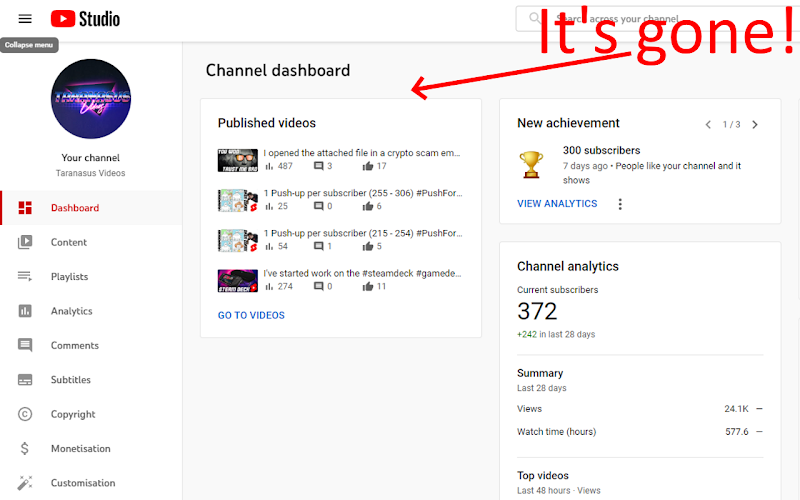Image resolution: width=800 pixels, height=500 pixels.
Task: Select the Playlists sidebar icon
Action: (x=25, y=277)
